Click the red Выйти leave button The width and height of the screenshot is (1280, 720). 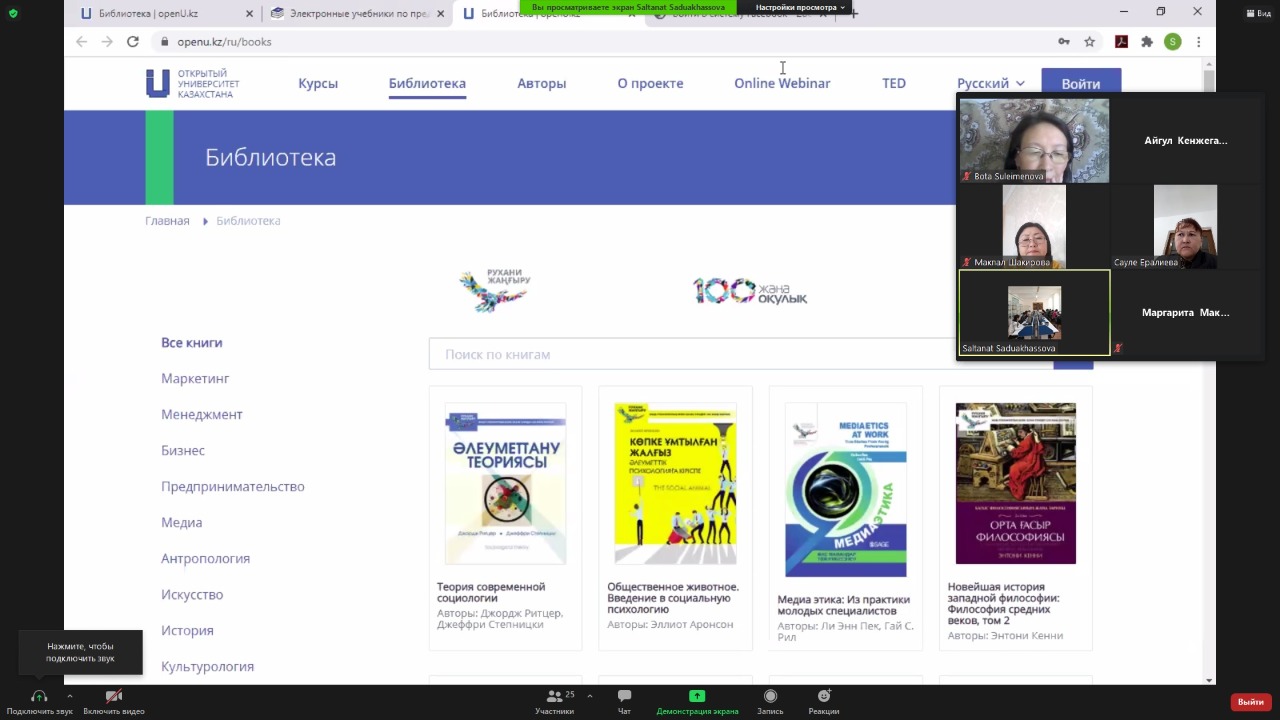[x=1251, y=702]
